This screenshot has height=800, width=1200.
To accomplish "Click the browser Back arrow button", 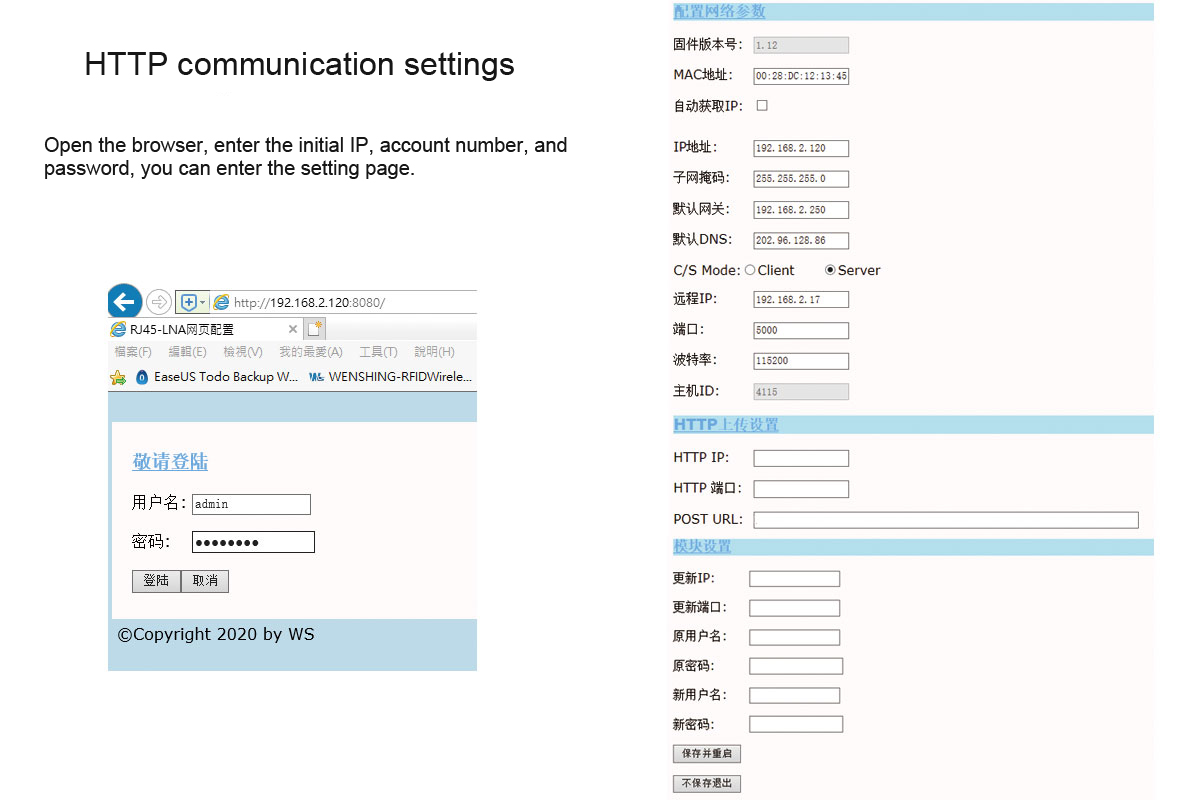I will point(124,301).
